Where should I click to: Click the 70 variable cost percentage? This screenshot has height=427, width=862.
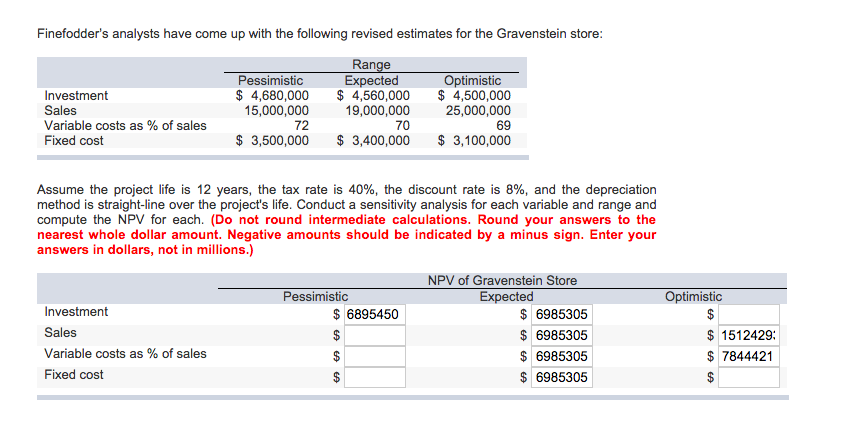coord(403,125)
